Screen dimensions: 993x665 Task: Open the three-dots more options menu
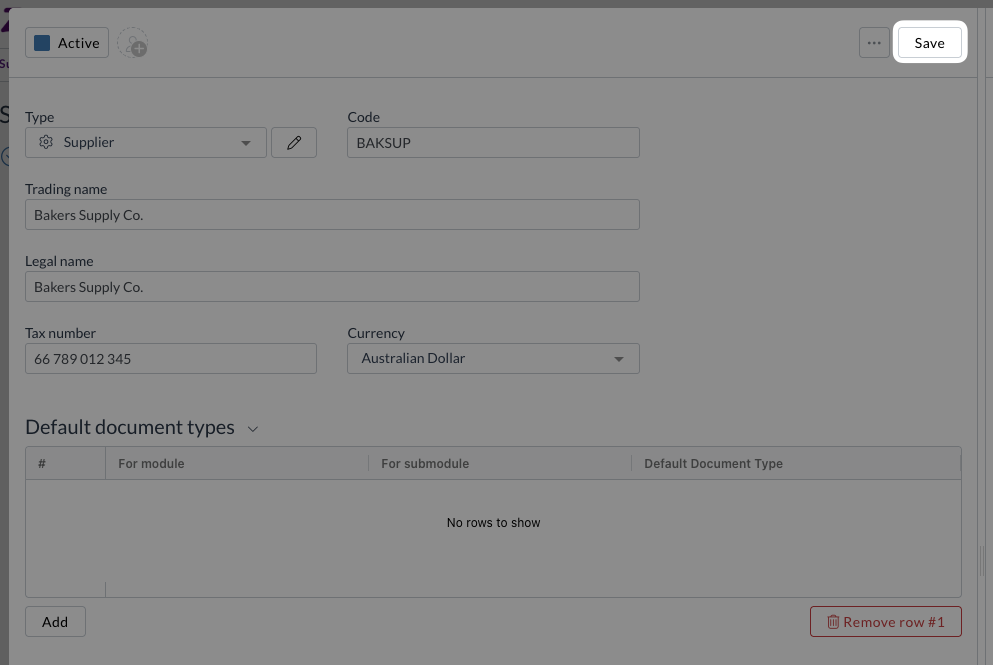point(874,43)
